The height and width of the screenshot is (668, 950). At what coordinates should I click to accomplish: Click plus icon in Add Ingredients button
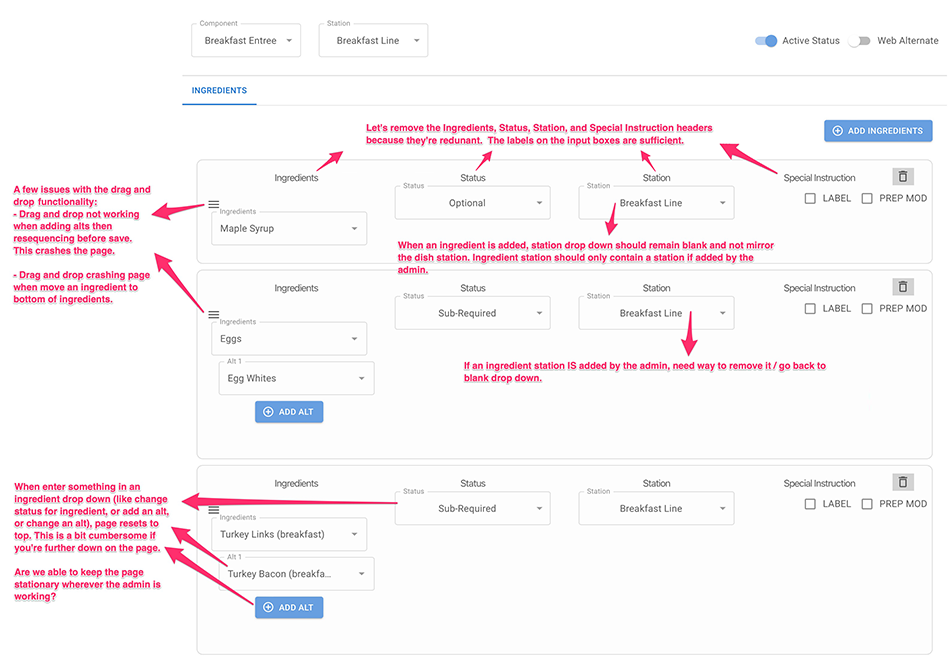[837, 131]
